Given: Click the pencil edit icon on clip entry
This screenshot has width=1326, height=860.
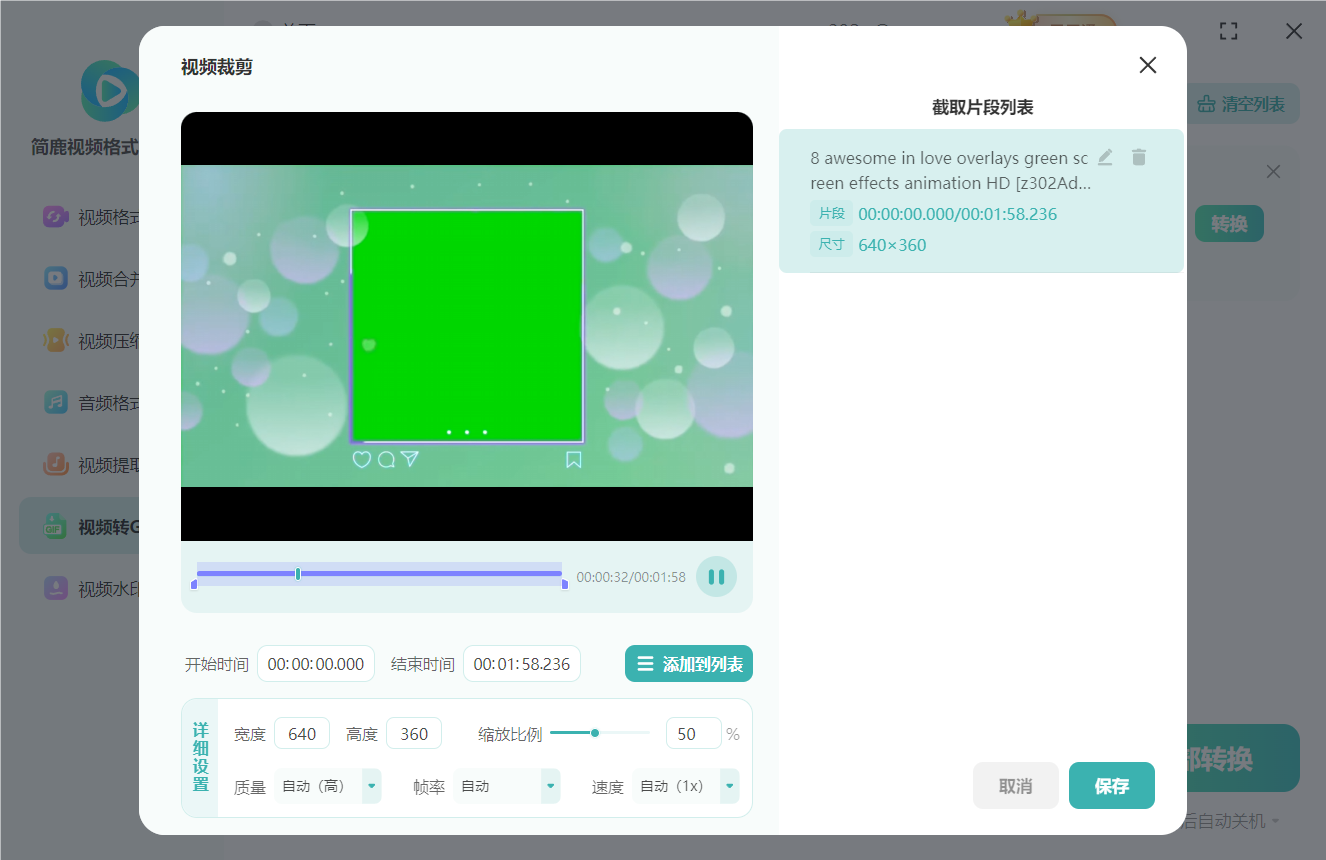Looking at the screenshot, I should point(1105,157).
